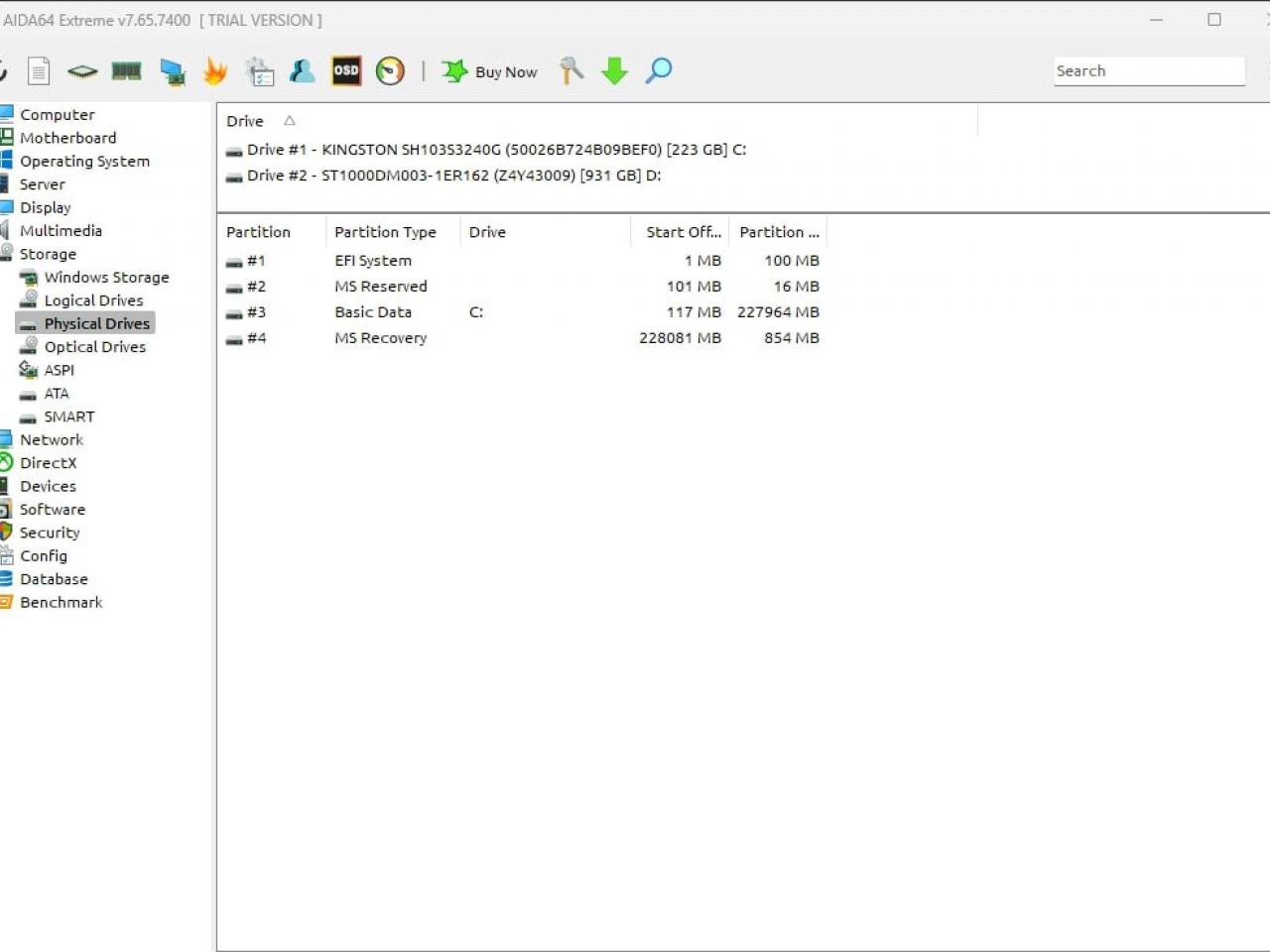Image resolution: width=1270 pixels, height=952 pixels.
Task: Select Computer in the sidebar tree
Action: [57, 114]
